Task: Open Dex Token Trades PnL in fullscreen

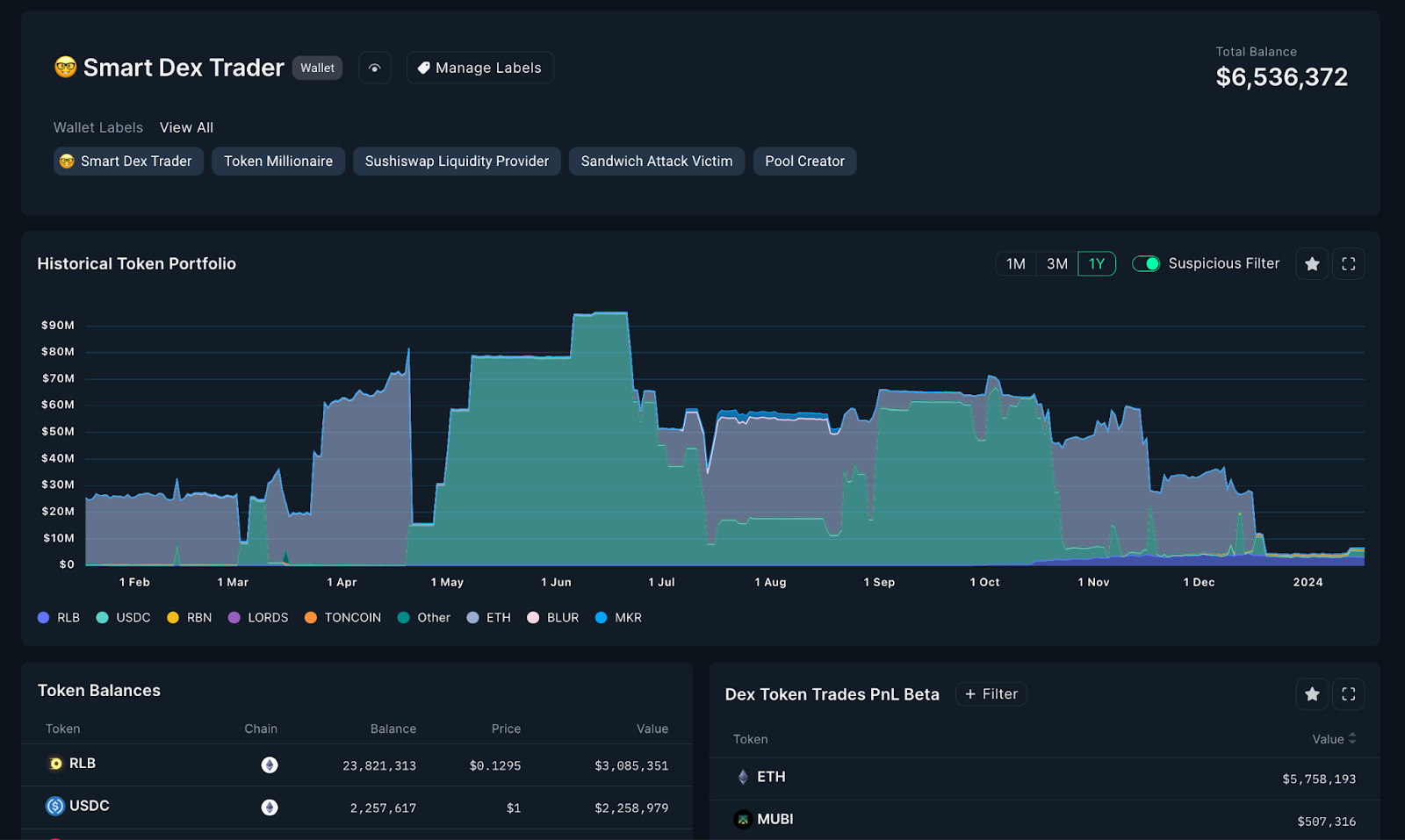Action: 1349,693
